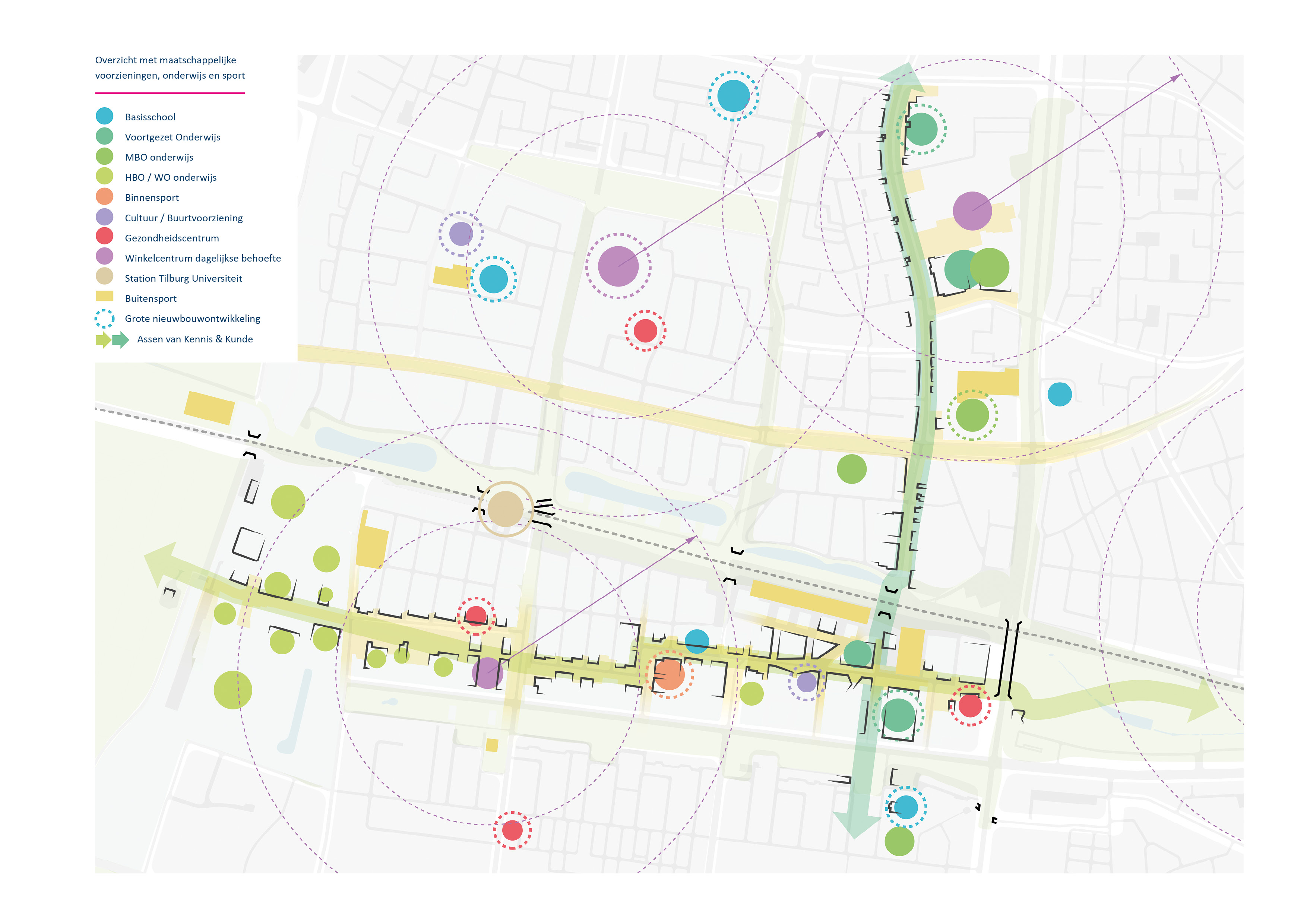Viewport: 1307px width, 924px height.
Task: Click the purple Winkelcentrum legend circle
Action: click(x=104, y=257)
